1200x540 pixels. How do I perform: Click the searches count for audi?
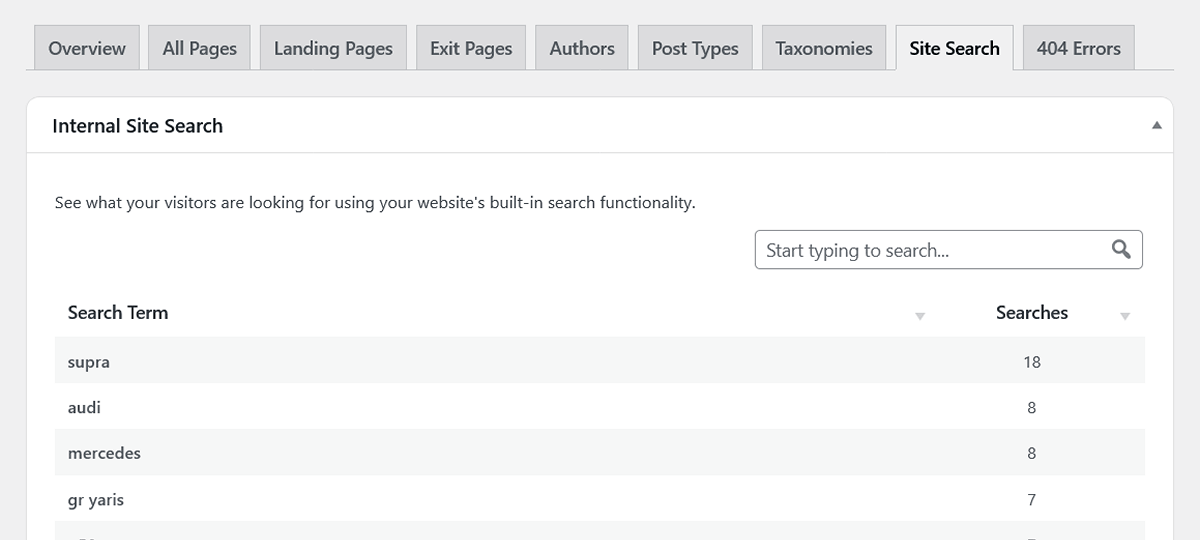pos(1032,408)
